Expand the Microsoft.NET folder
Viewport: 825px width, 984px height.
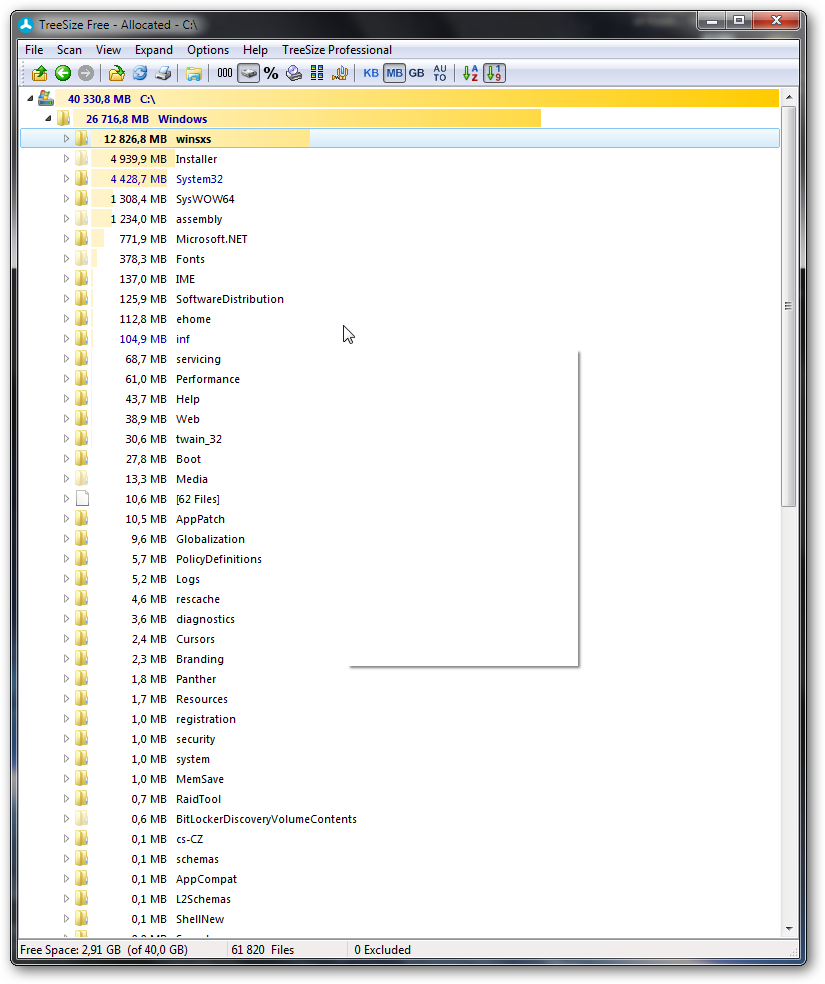(66, 238)
